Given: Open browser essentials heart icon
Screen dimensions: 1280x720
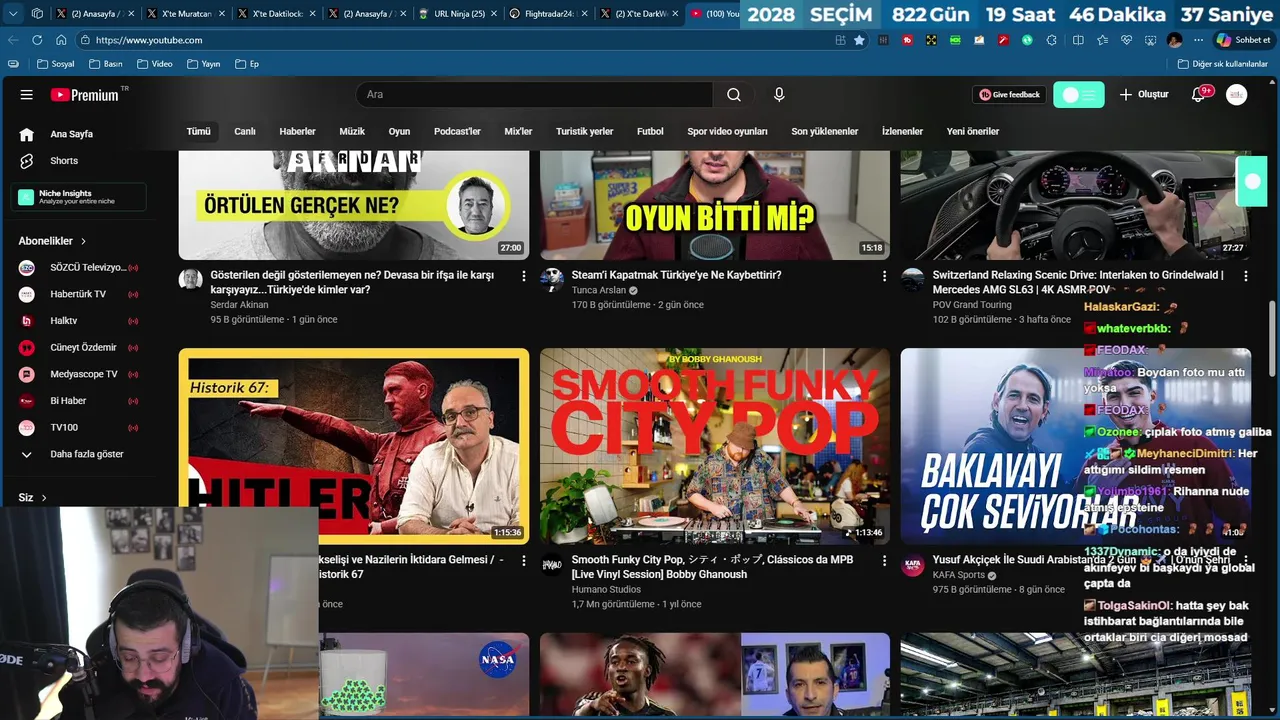Looking at the screenshot, I should [1126, 40].
